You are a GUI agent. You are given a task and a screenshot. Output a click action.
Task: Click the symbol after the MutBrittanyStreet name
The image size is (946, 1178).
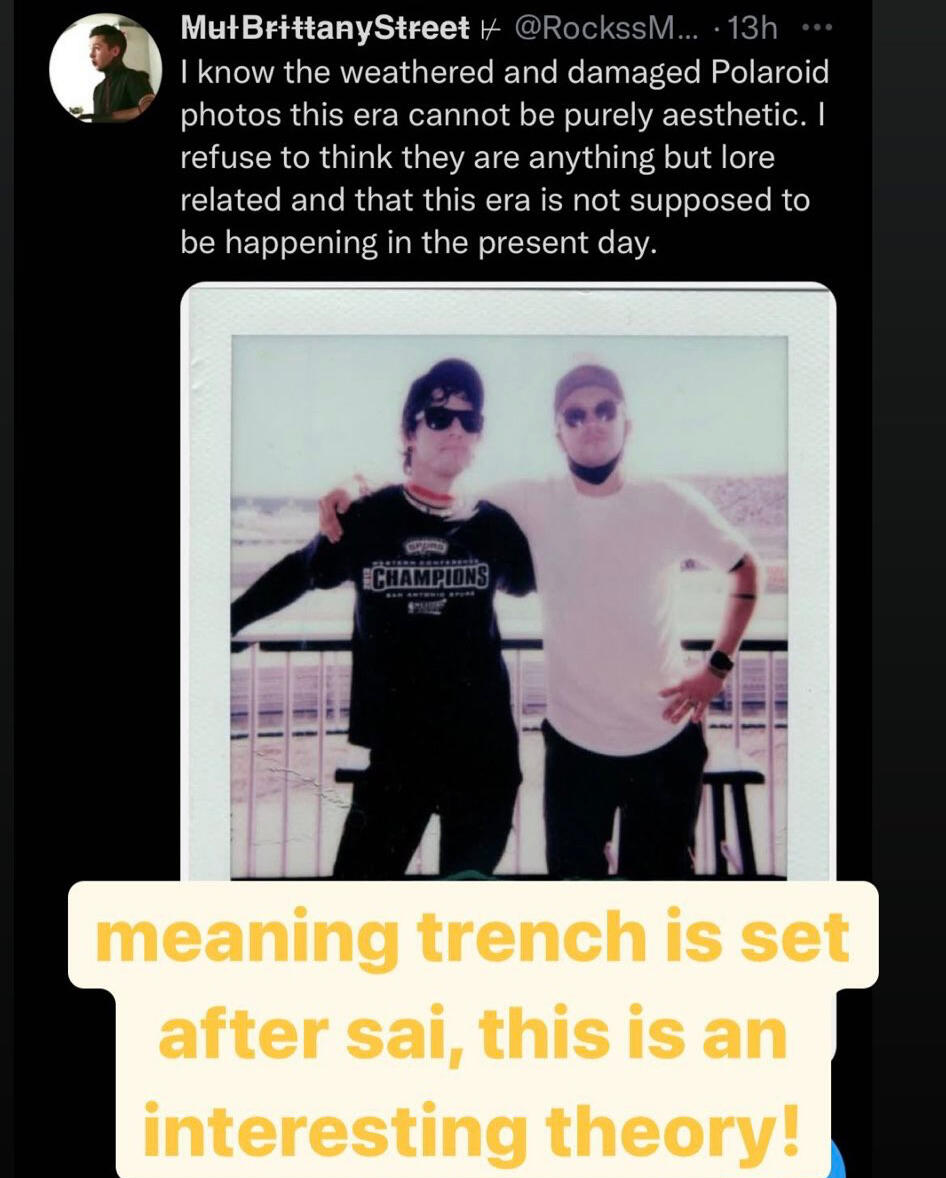[x=489, y=29]
